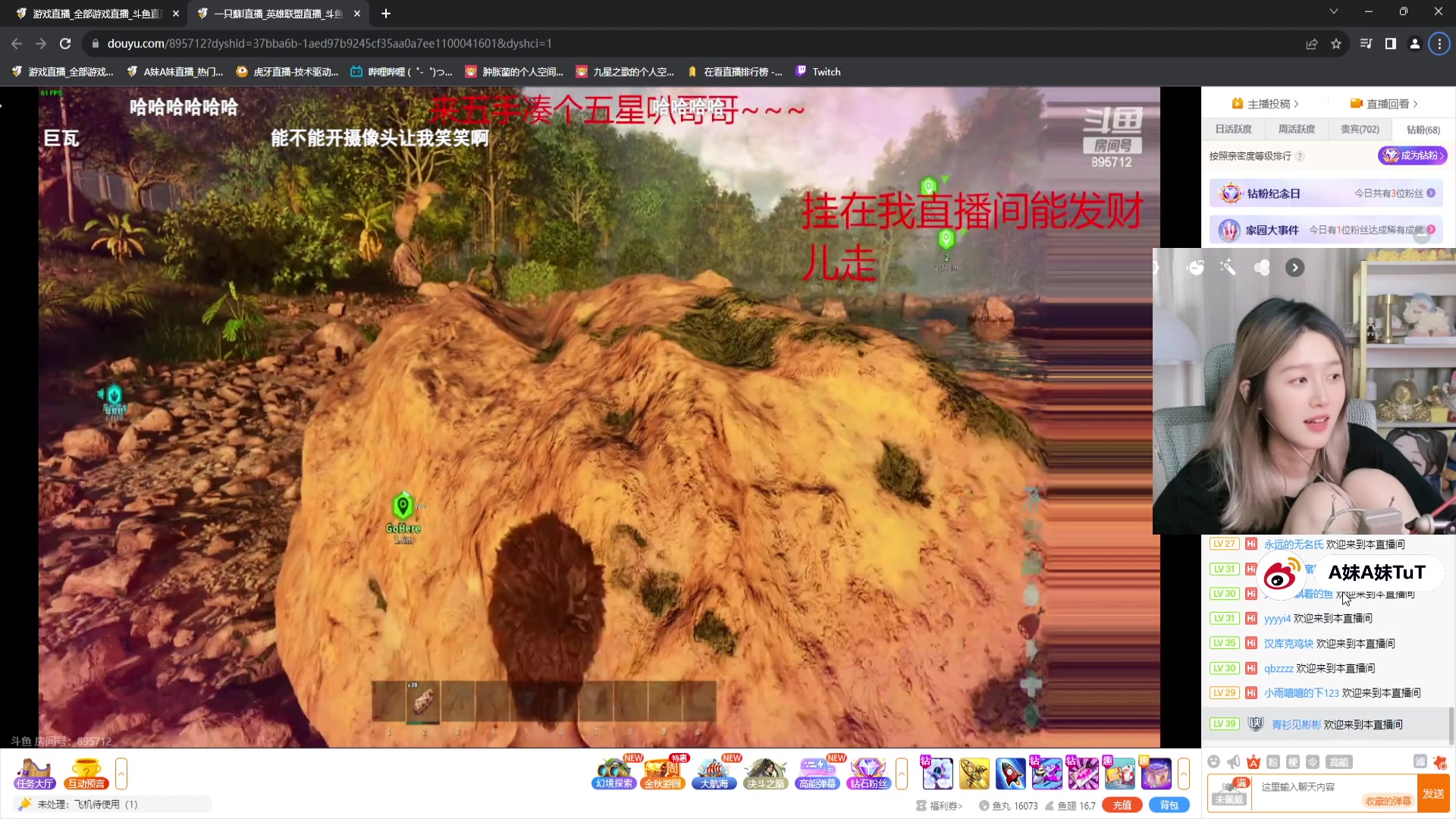The height and width of the screenshot is (819, 1456).
Task: Open the 钻石粉丝 activity icon
Action: [868, 773]
